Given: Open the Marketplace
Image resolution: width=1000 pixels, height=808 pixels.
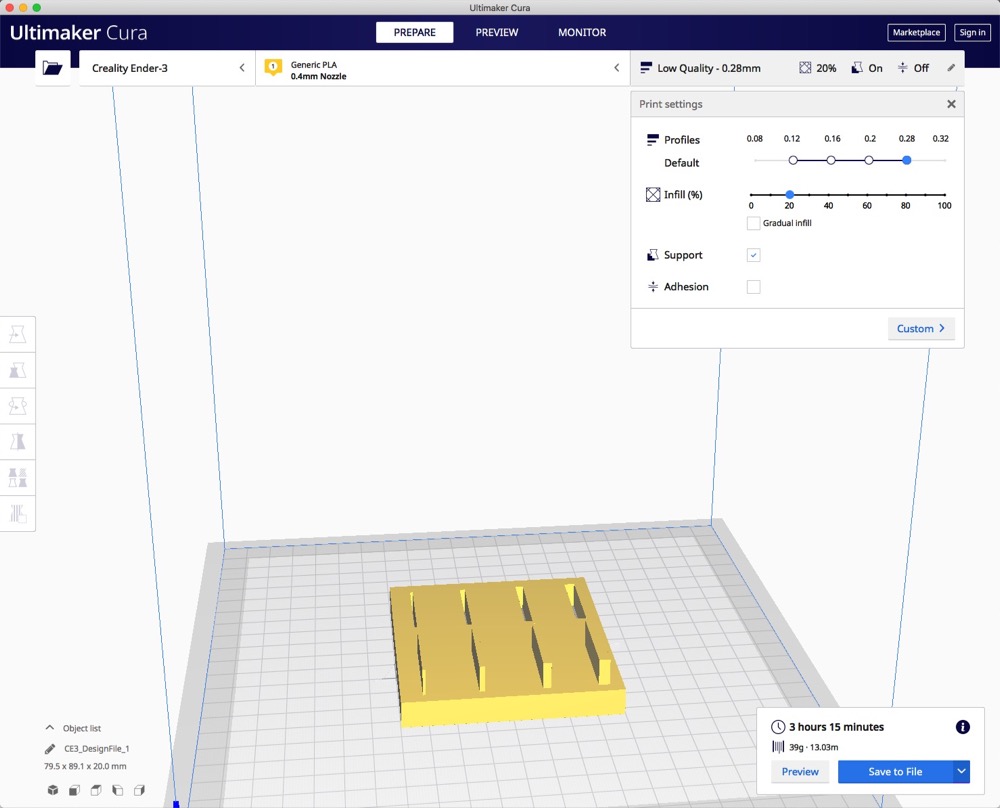Looking at the screenshot, I should click(x=916, y=33).
